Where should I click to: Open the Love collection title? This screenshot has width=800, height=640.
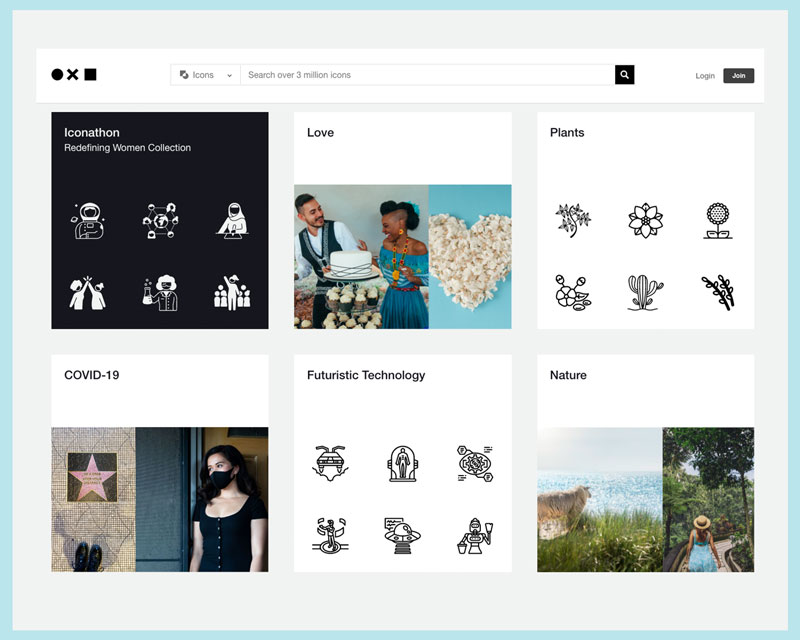(x=320, y=133)
